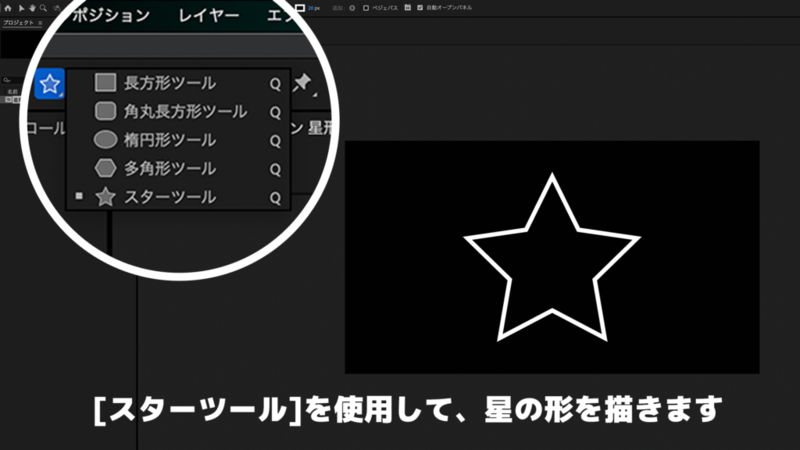Click the star shape in the composition viewer
This screenshot has width=800, height=450.
point(552,258)
